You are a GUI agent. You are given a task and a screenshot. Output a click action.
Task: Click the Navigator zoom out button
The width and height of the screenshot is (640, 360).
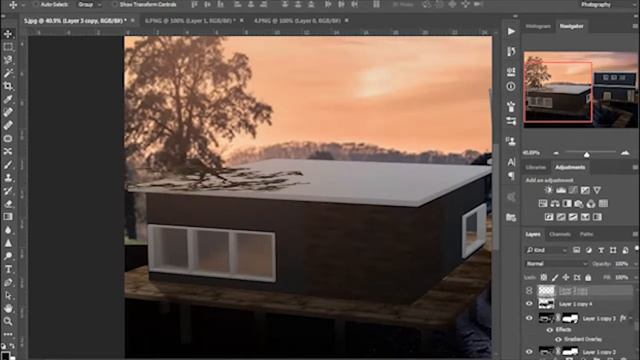(556, 153)
